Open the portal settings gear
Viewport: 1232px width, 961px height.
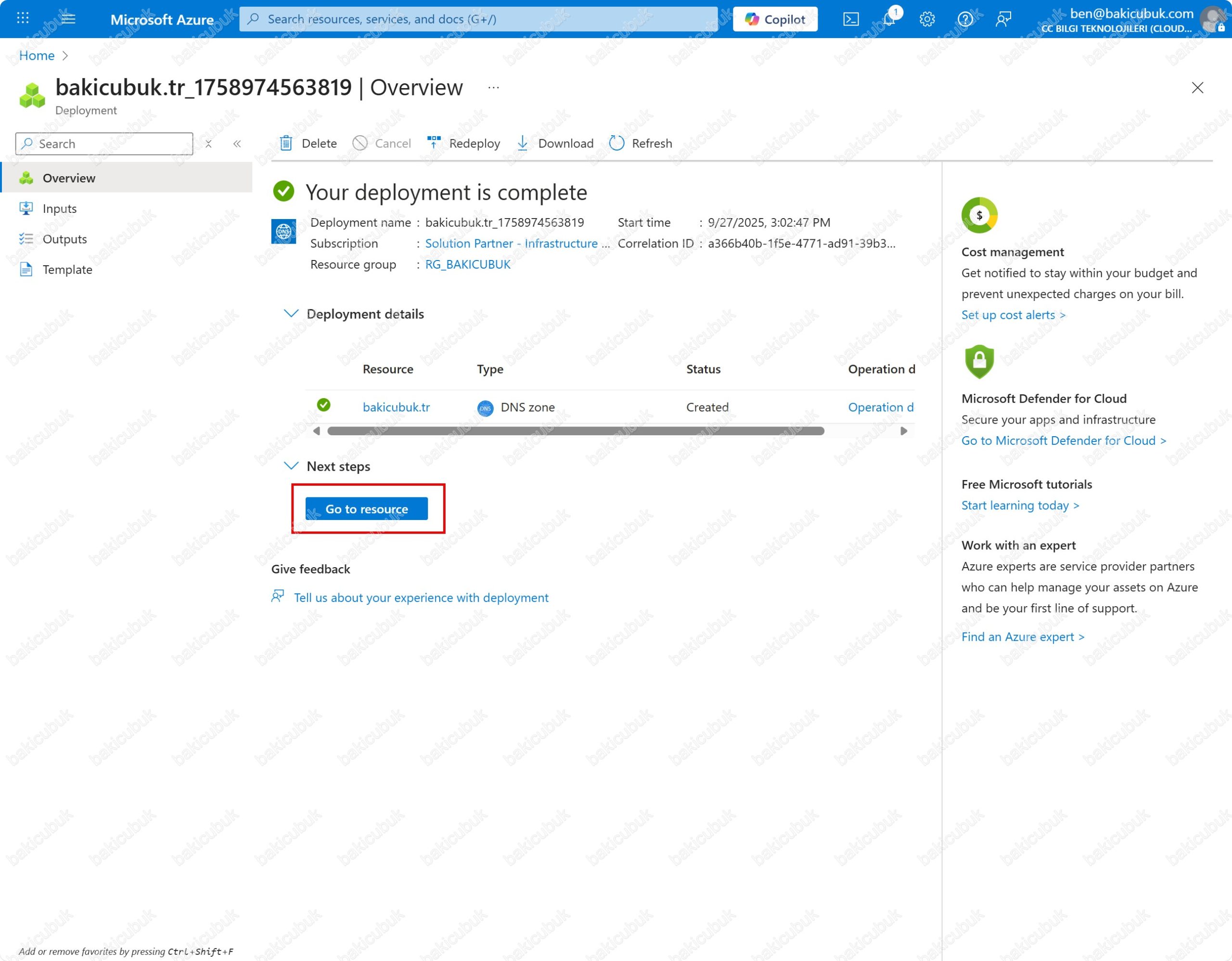[x=927, y=19]
